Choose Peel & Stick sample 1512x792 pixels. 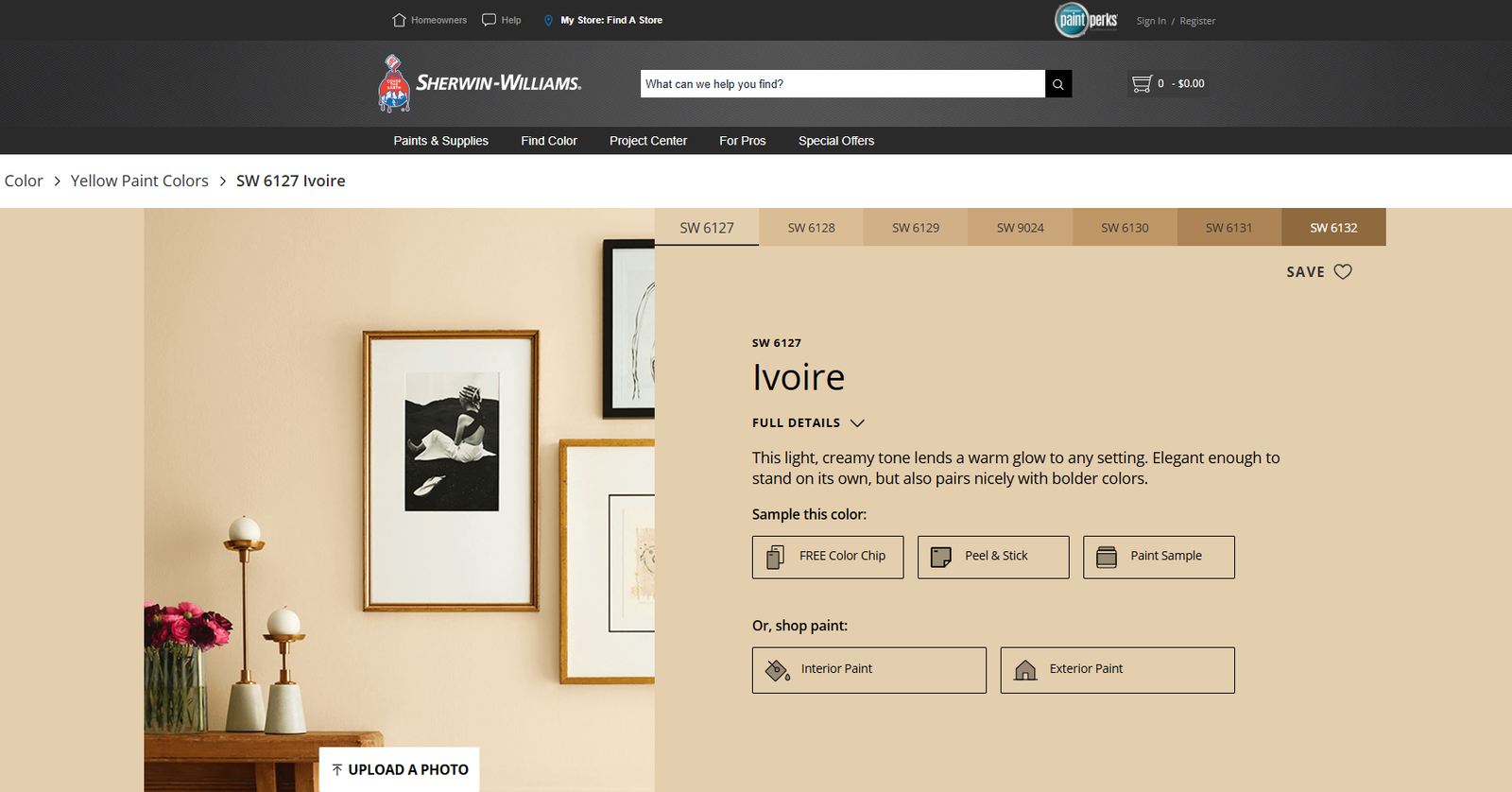[x=993, y=557]
